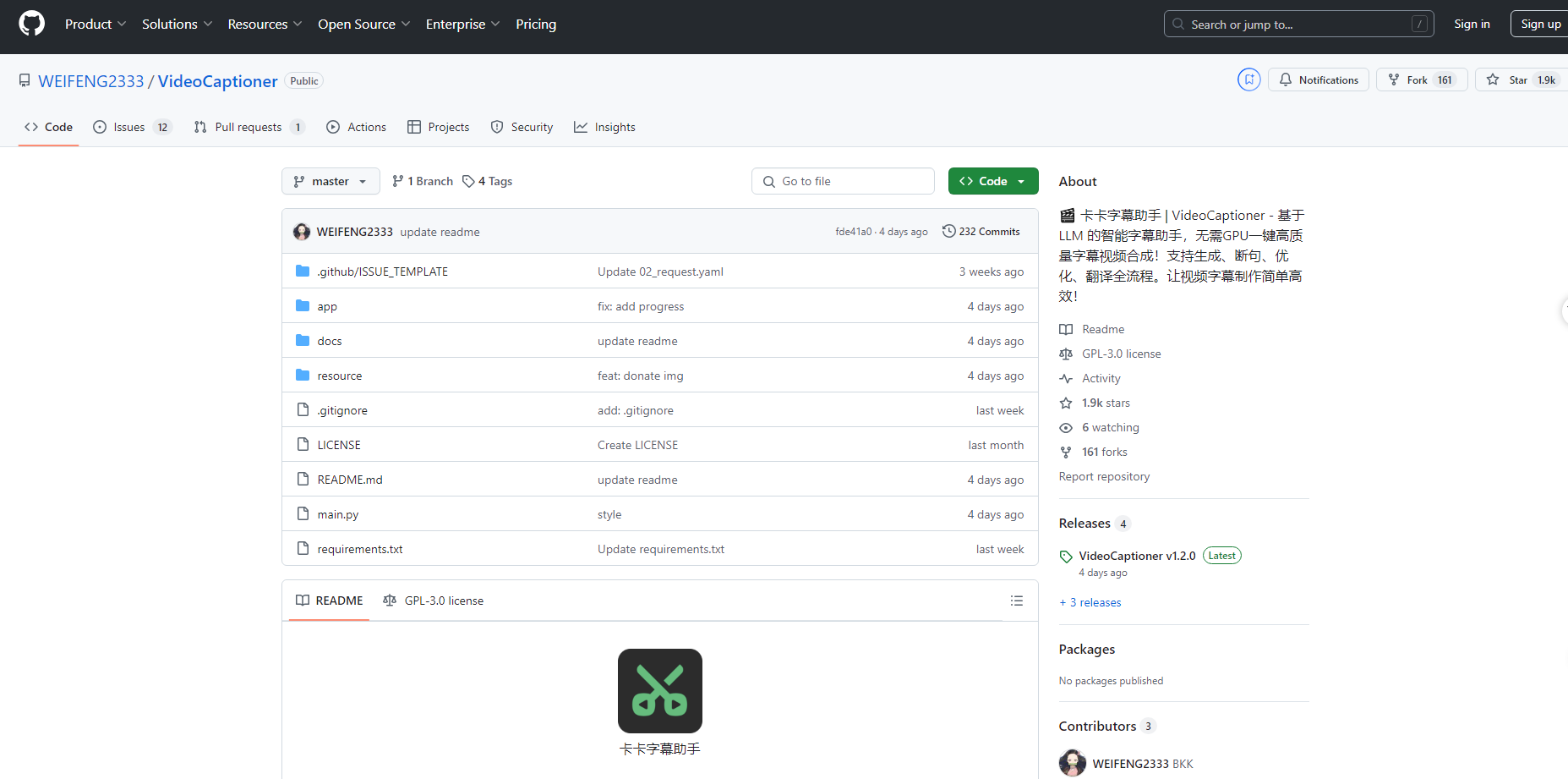
Task: Toggle Notifications for this repository
Action: click(x=1318, y=80)
